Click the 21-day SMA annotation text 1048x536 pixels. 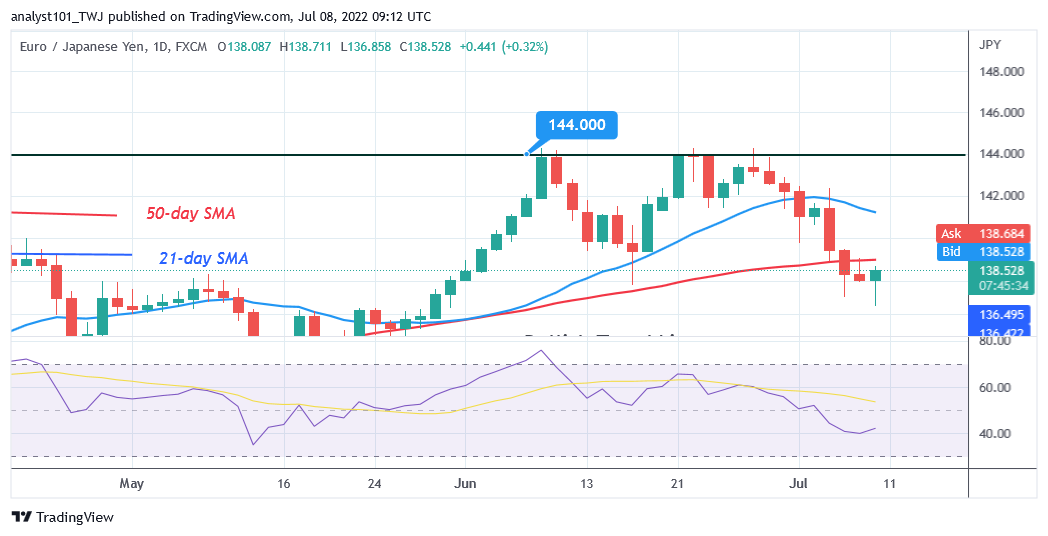point(203,258)
